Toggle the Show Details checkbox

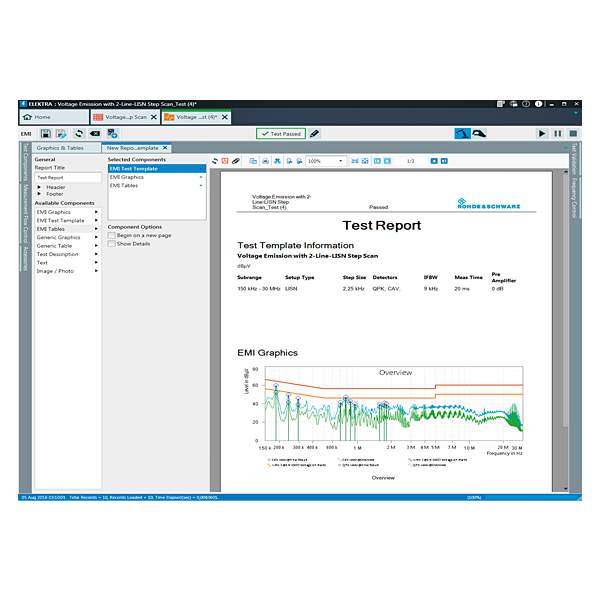pos(111,243)
